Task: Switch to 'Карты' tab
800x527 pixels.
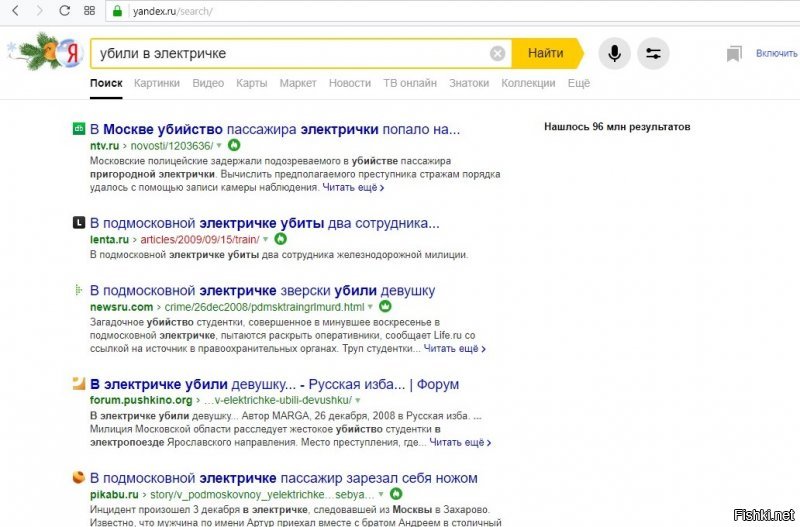Action: pos(252,83)
